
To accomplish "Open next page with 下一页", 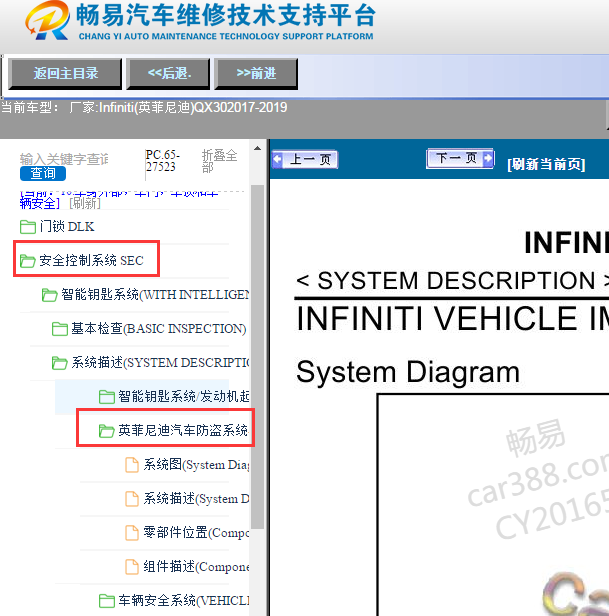I will pyautogui.click(x=460, y=158).
